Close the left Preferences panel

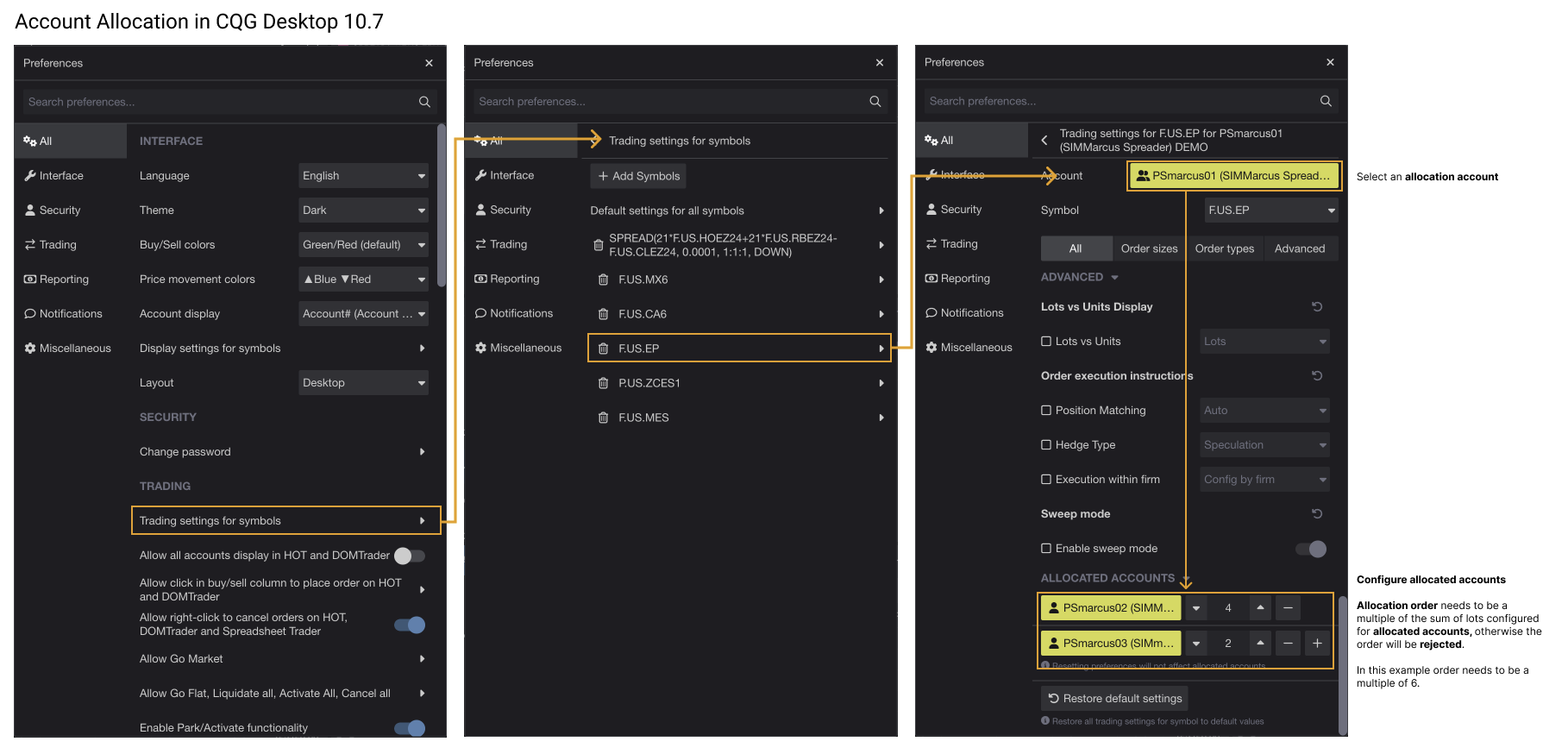click(429, 63)
